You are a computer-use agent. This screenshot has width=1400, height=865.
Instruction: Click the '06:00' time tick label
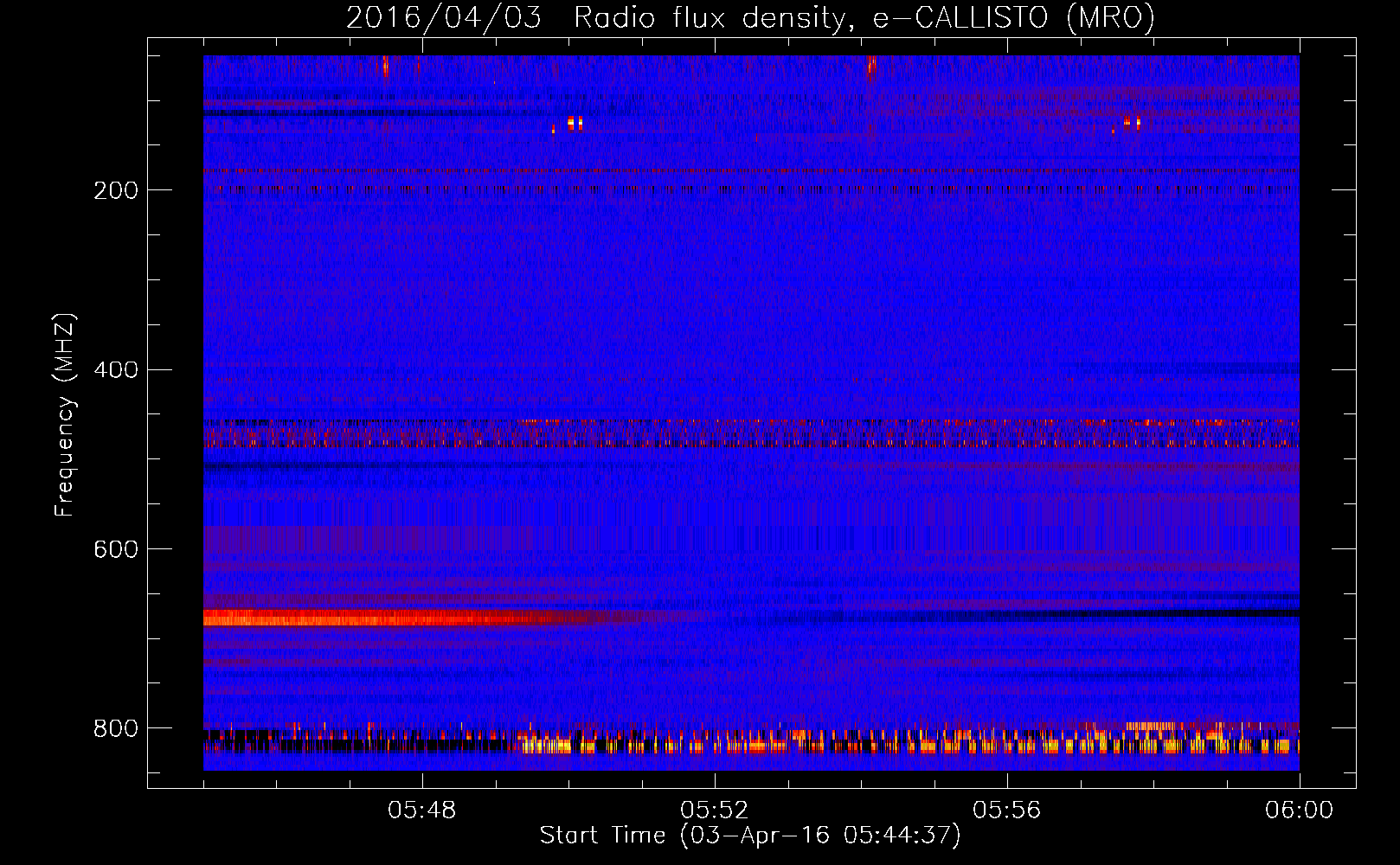[x=1299, y=811]
